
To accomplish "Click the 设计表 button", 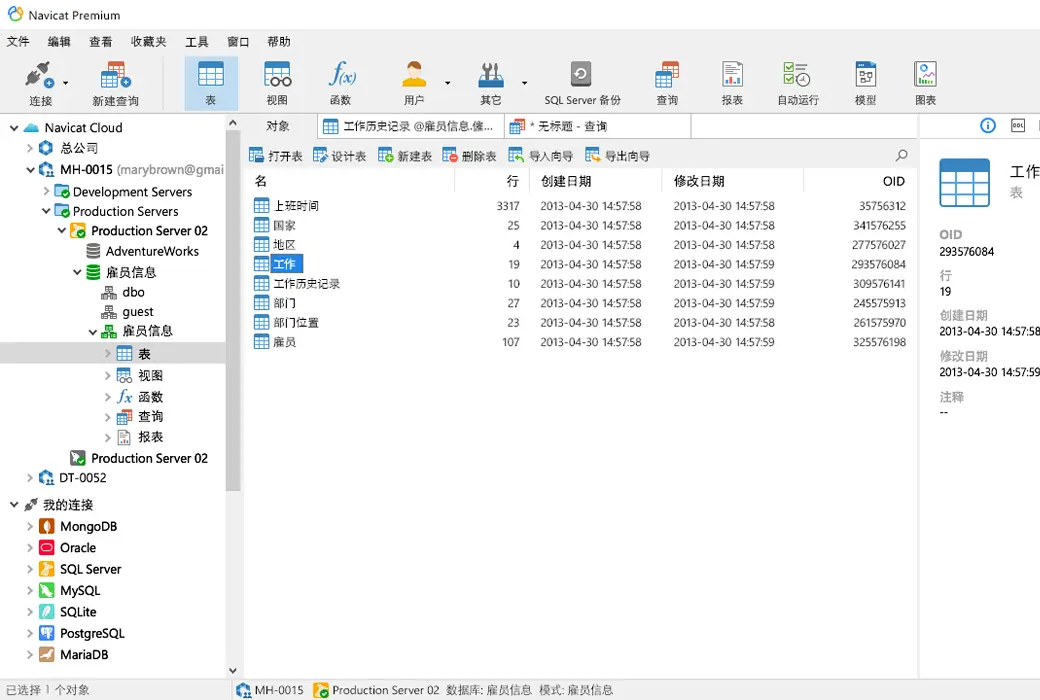I will tap(340, 156).
